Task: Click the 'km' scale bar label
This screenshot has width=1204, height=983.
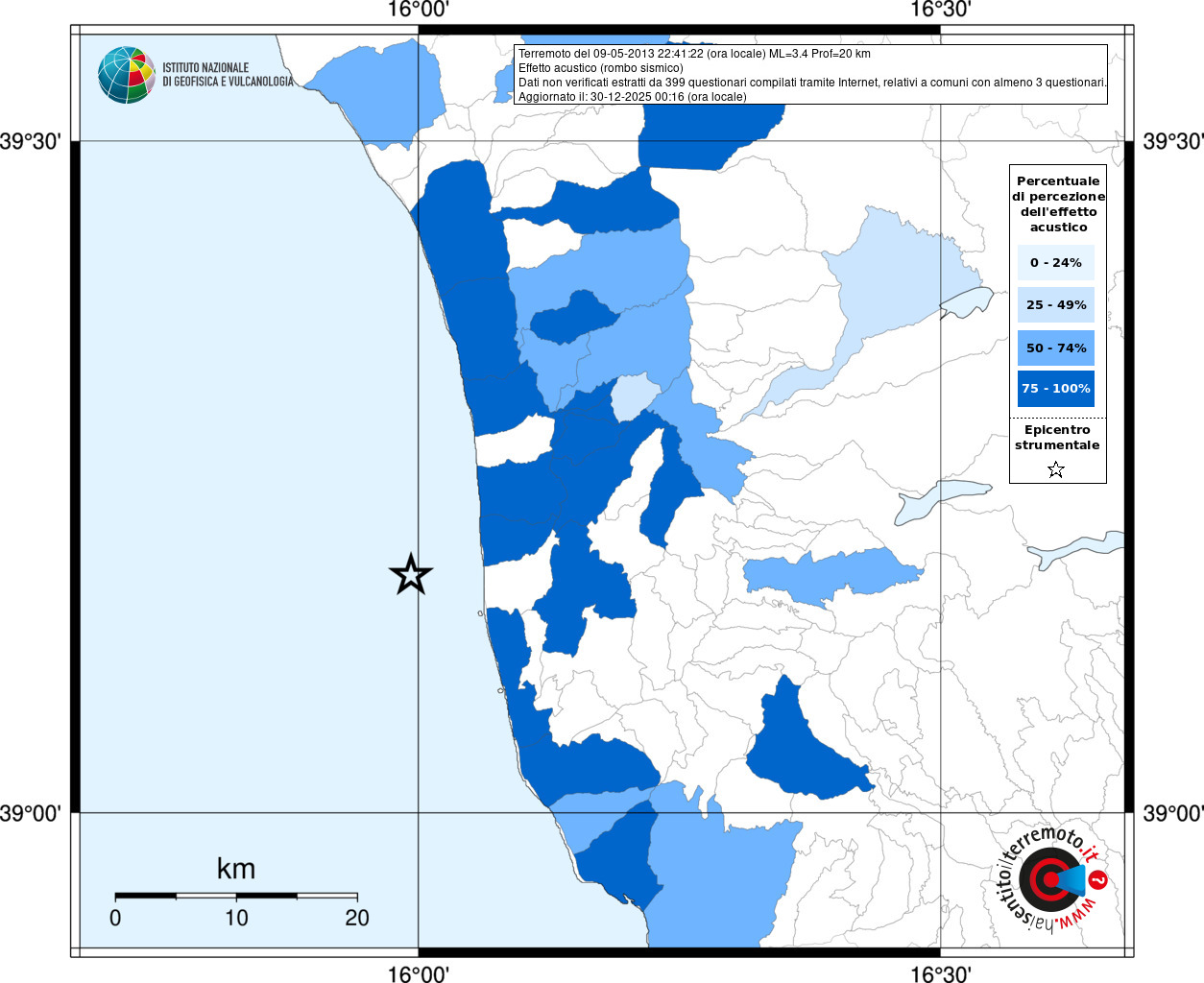Action: (x=236, y=869)
